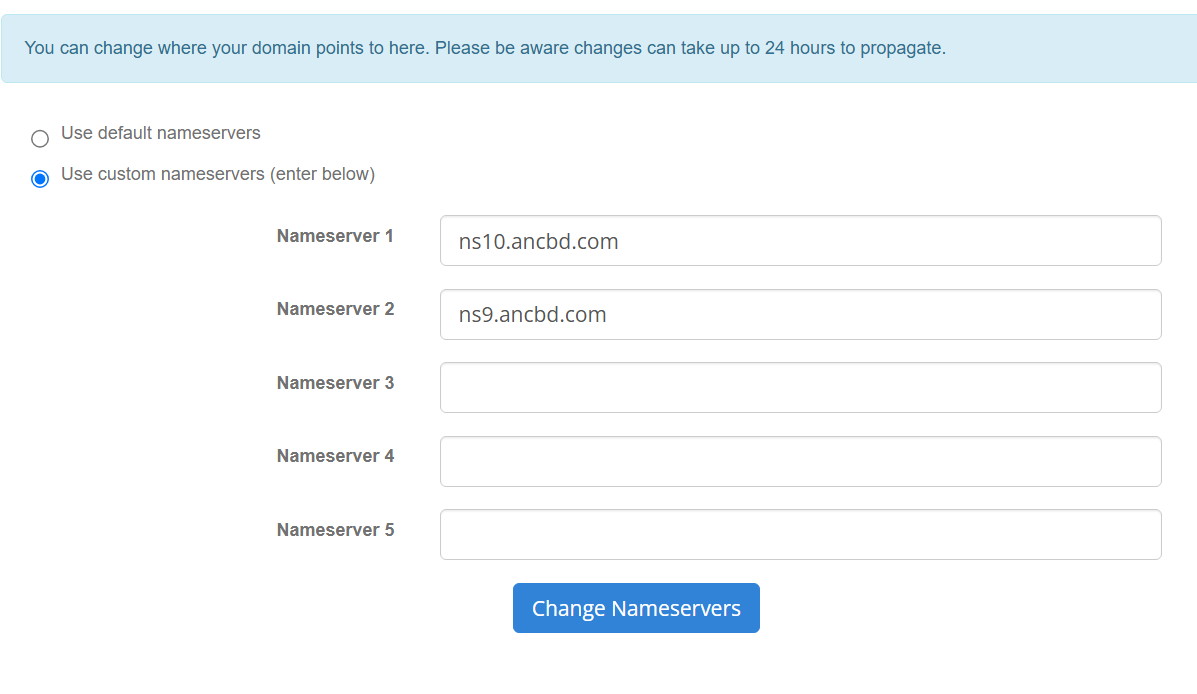
Task: Click the 'Use default nameservers' label text
Action: [160, 133]
